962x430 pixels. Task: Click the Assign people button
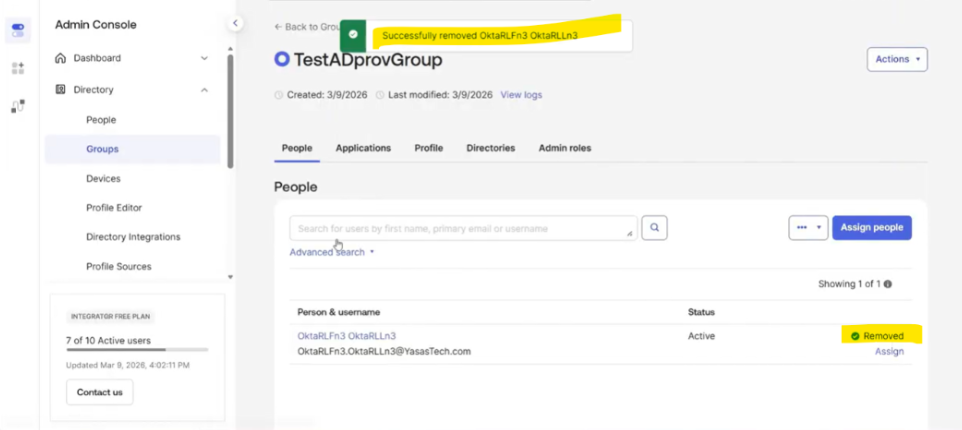coord(871,227)
